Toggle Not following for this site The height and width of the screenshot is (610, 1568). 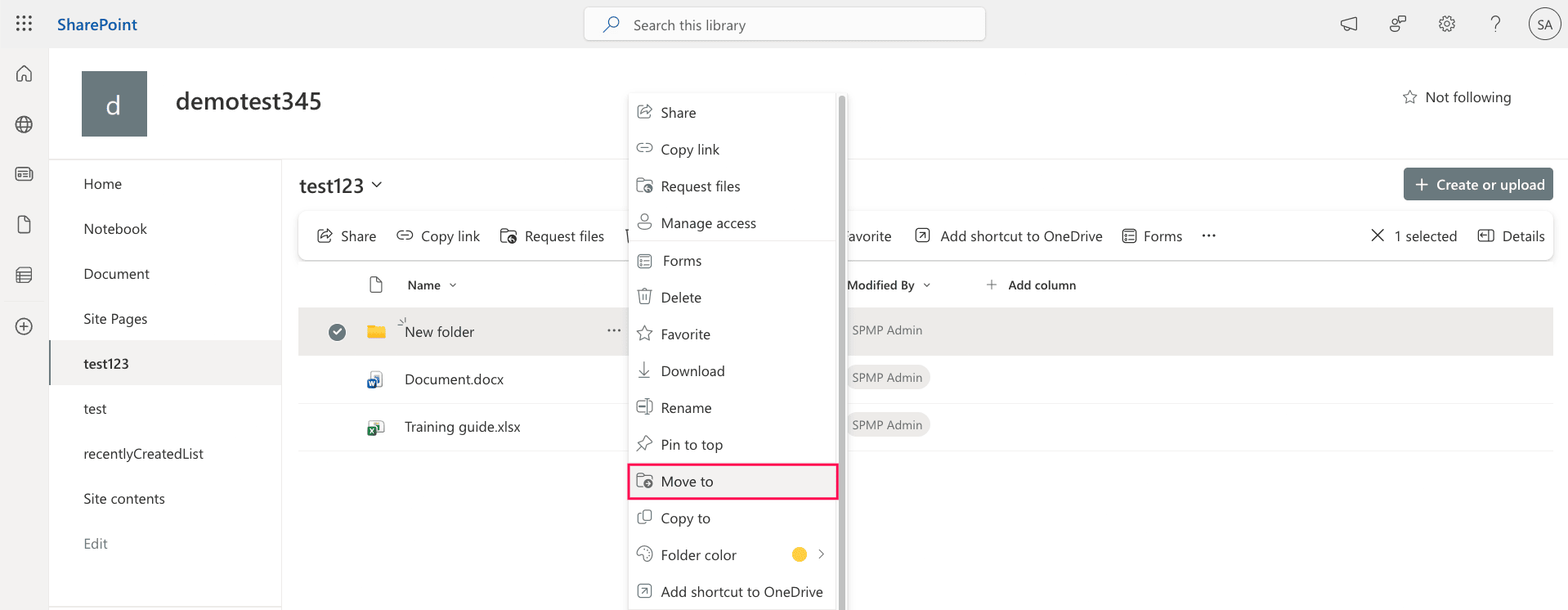point(1456,97)
